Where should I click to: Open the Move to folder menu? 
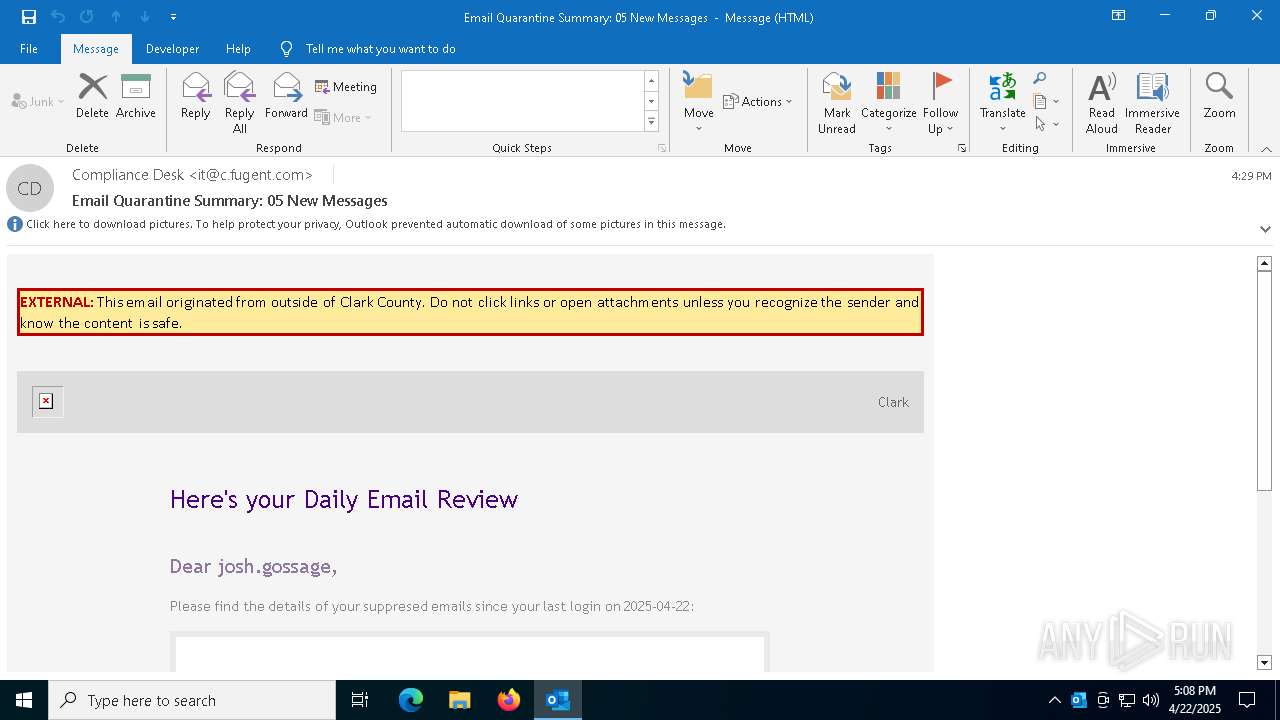coord(698,102)
